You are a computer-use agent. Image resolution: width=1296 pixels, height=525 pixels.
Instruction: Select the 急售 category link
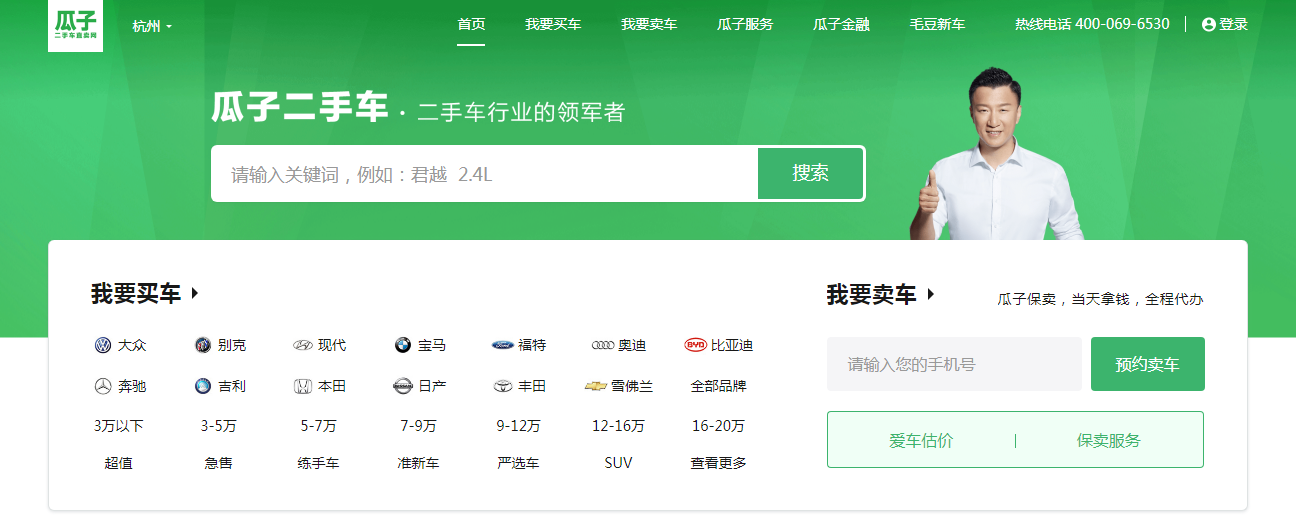[x=218, y=463]
